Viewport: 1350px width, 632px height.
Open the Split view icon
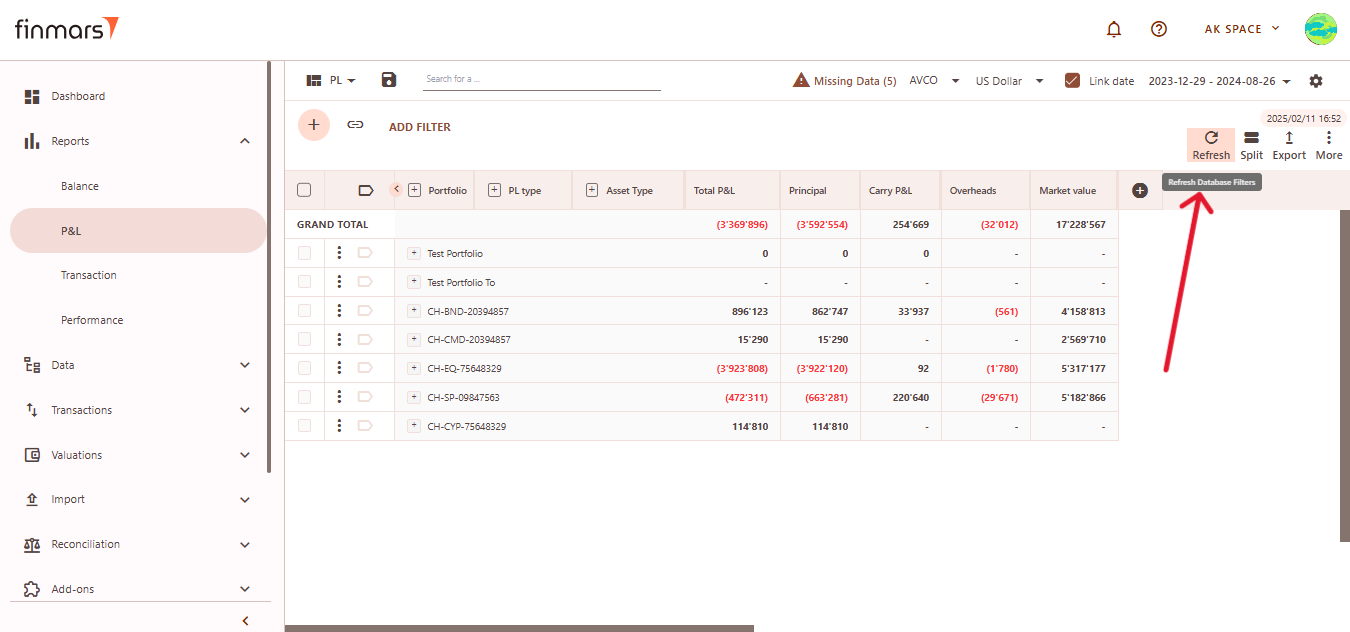click(x=1251, y=139)
